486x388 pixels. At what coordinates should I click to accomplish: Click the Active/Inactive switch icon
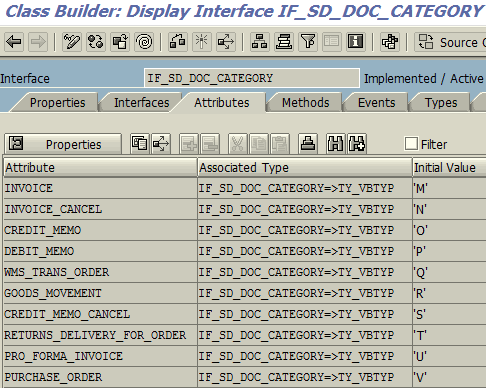click(x=96, y=42)
